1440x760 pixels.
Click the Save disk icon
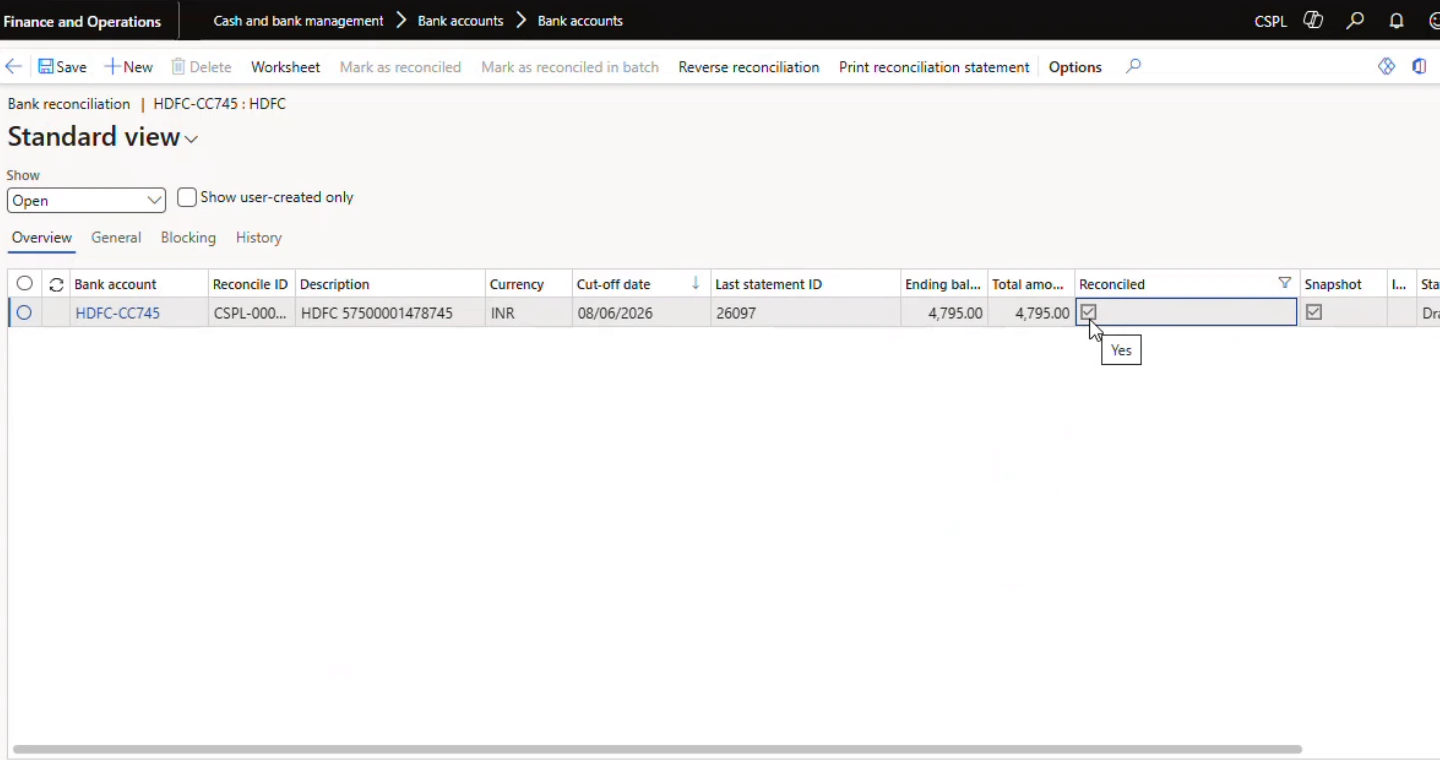click(46, 67)
